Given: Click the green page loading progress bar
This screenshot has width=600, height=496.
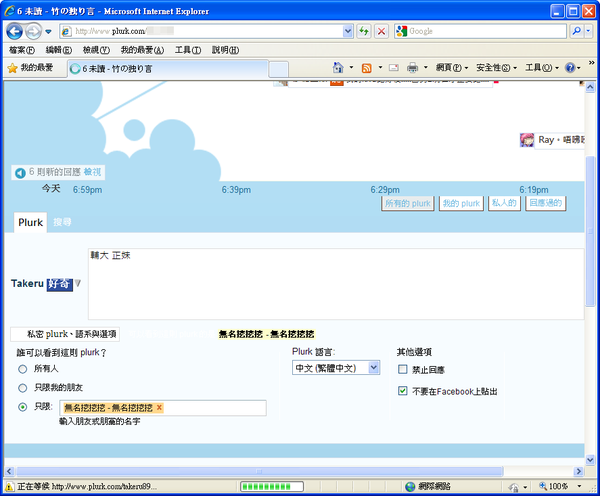Looking at the screenshot, I should click(x=272, y=487).
